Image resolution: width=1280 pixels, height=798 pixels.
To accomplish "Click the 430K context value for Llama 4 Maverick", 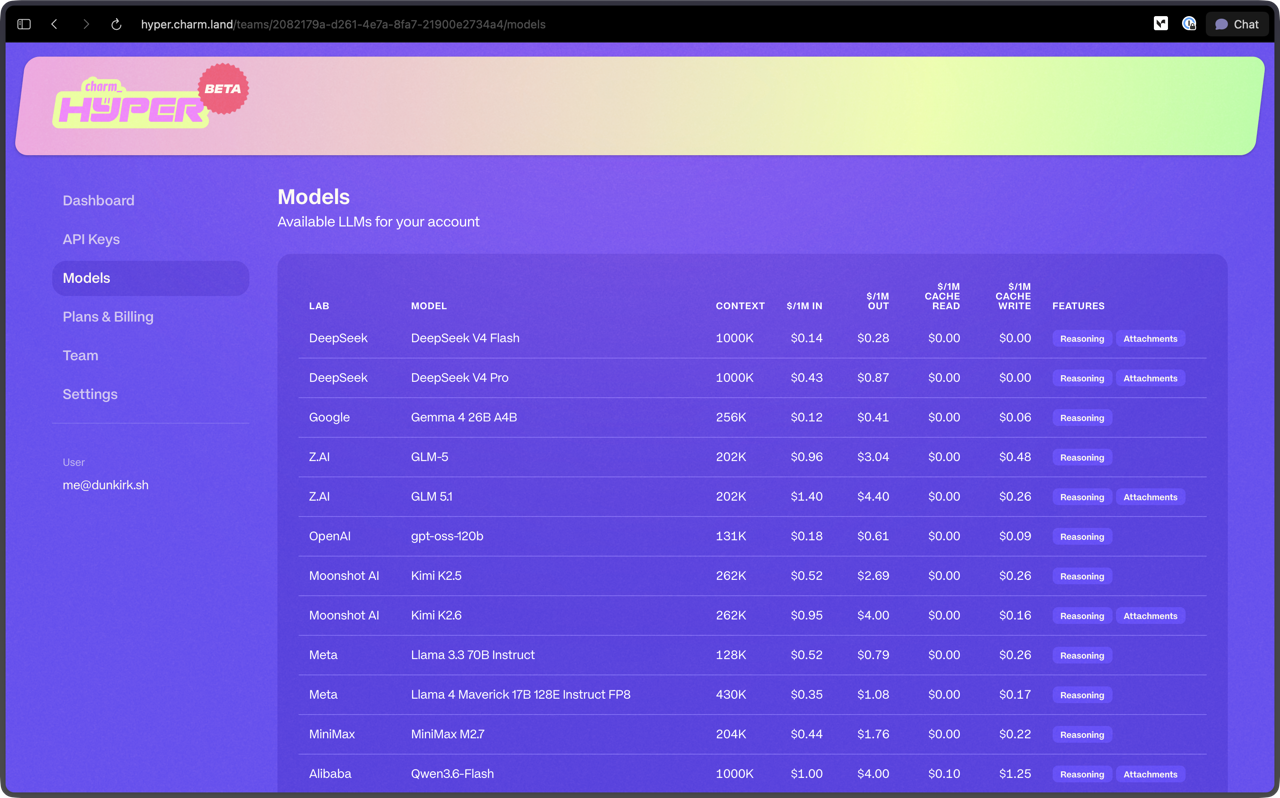I will pyautogui.click(x=731, y=695).
